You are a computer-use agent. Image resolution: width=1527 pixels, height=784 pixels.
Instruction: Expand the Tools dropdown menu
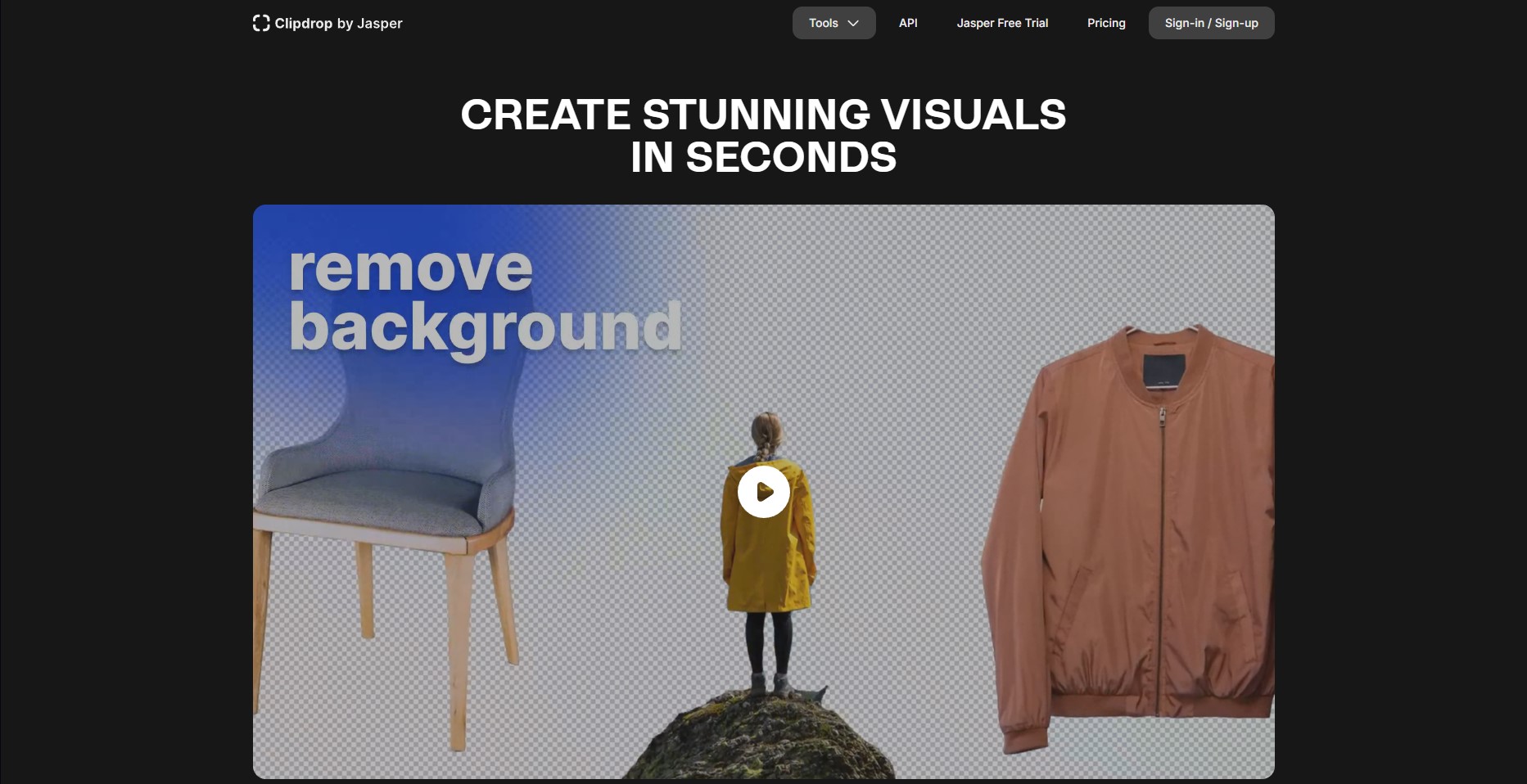[834, 23]
